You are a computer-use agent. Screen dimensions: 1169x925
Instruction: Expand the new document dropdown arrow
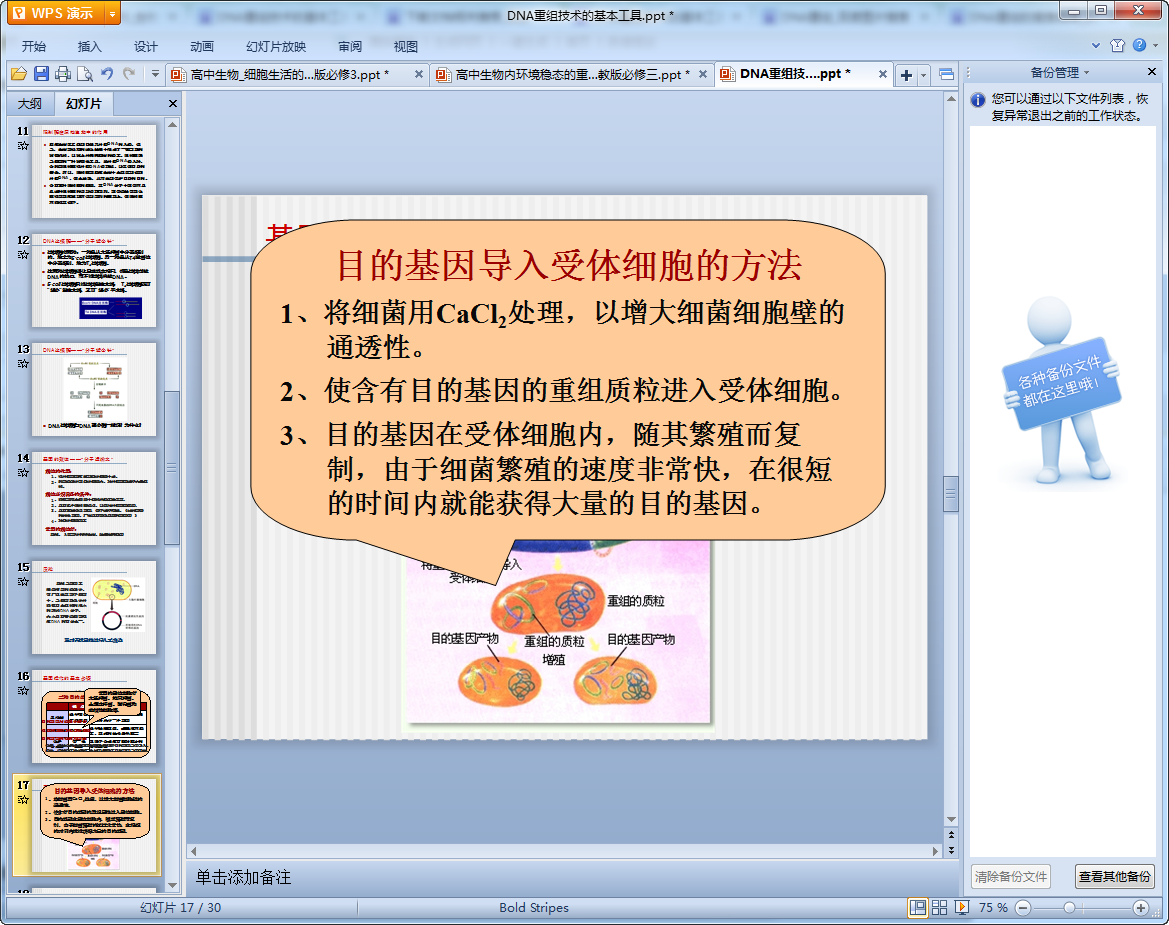tap(924, 75)
